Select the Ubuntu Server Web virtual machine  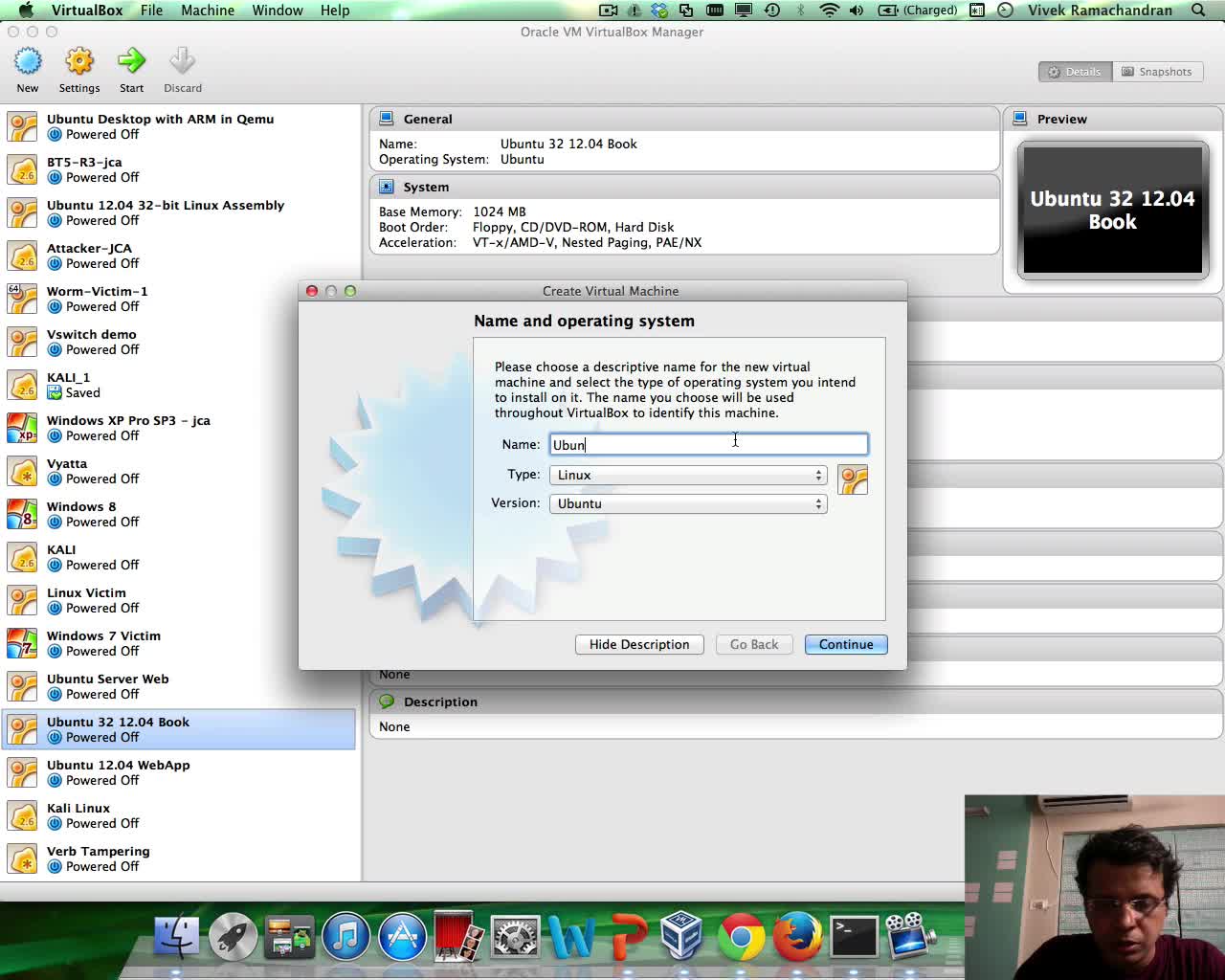tap(180, 686)
